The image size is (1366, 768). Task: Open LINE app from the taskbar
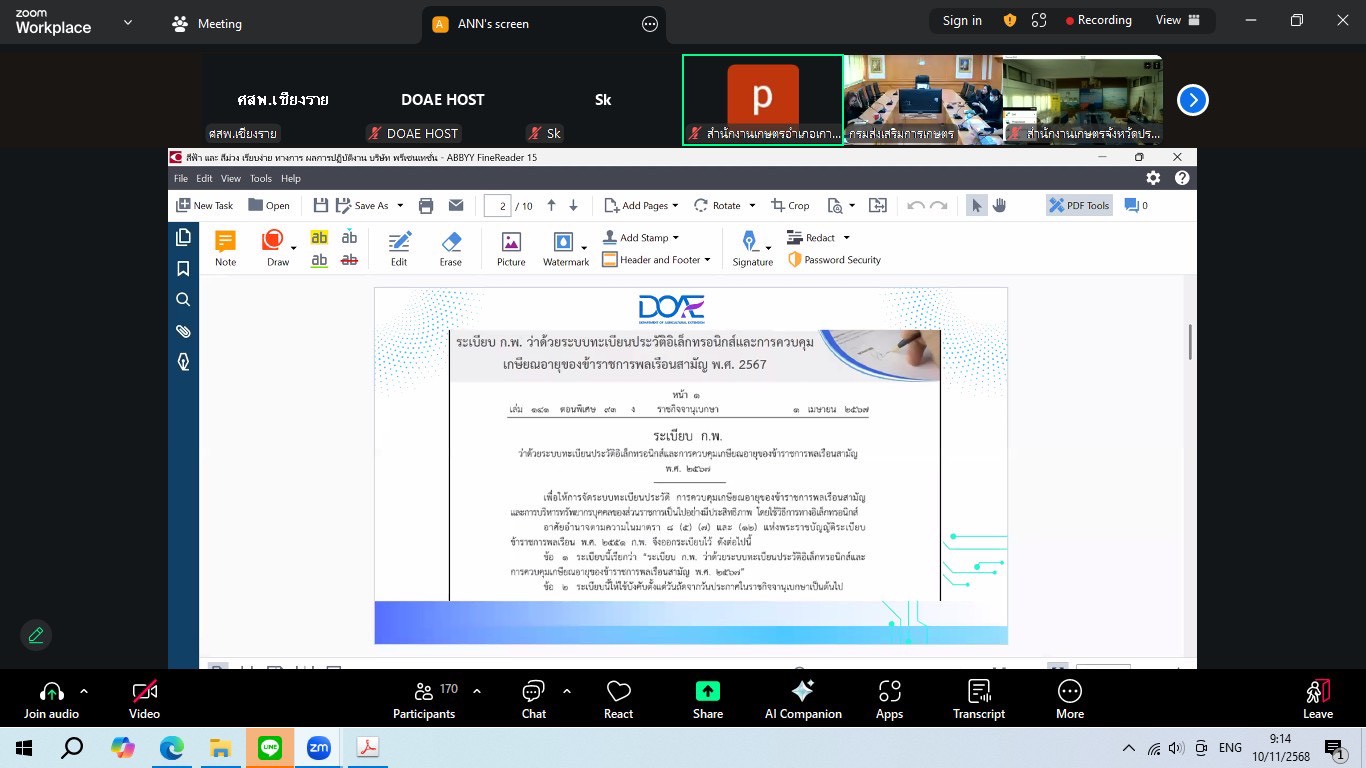[x=270, y=748]
